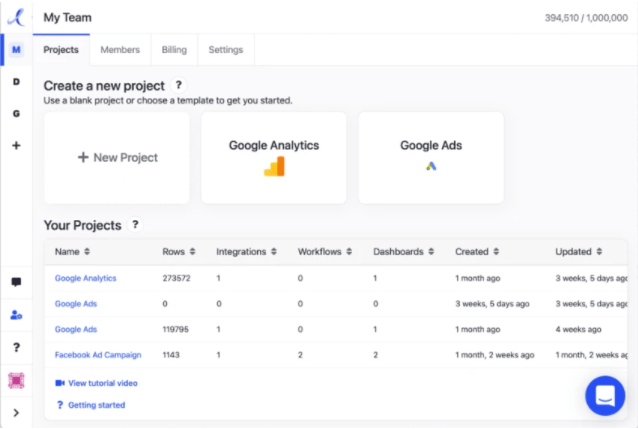Create a blank New Project

coord(117,157)
